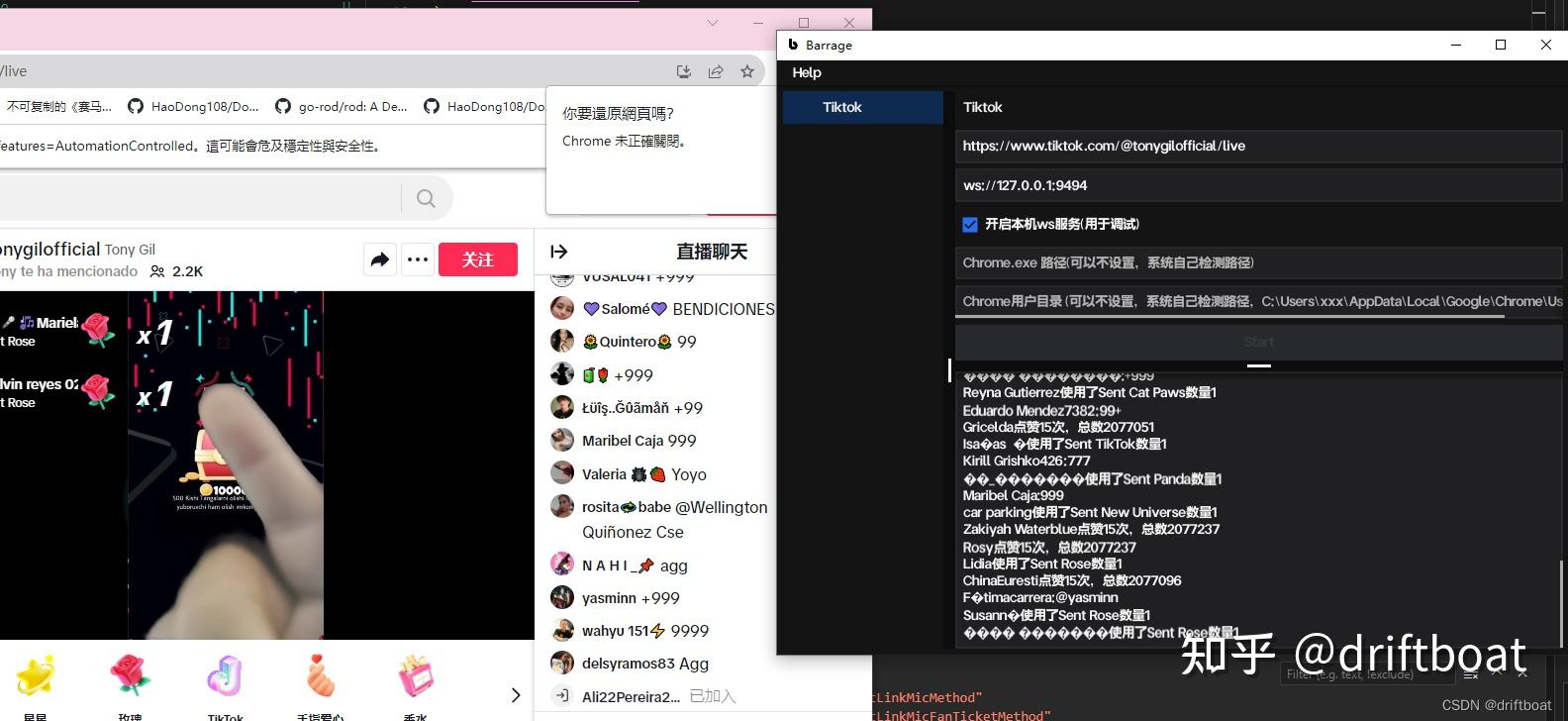Toggle the local ws service checkbox

970,225
